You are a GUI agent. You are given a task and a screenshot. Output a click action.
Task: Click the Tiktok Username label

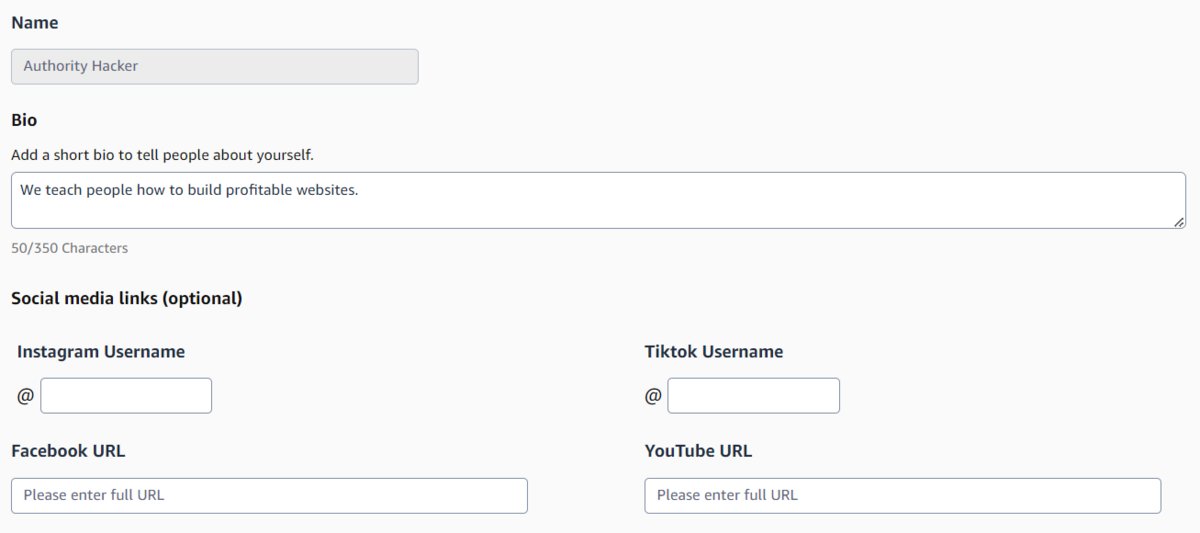714,351
